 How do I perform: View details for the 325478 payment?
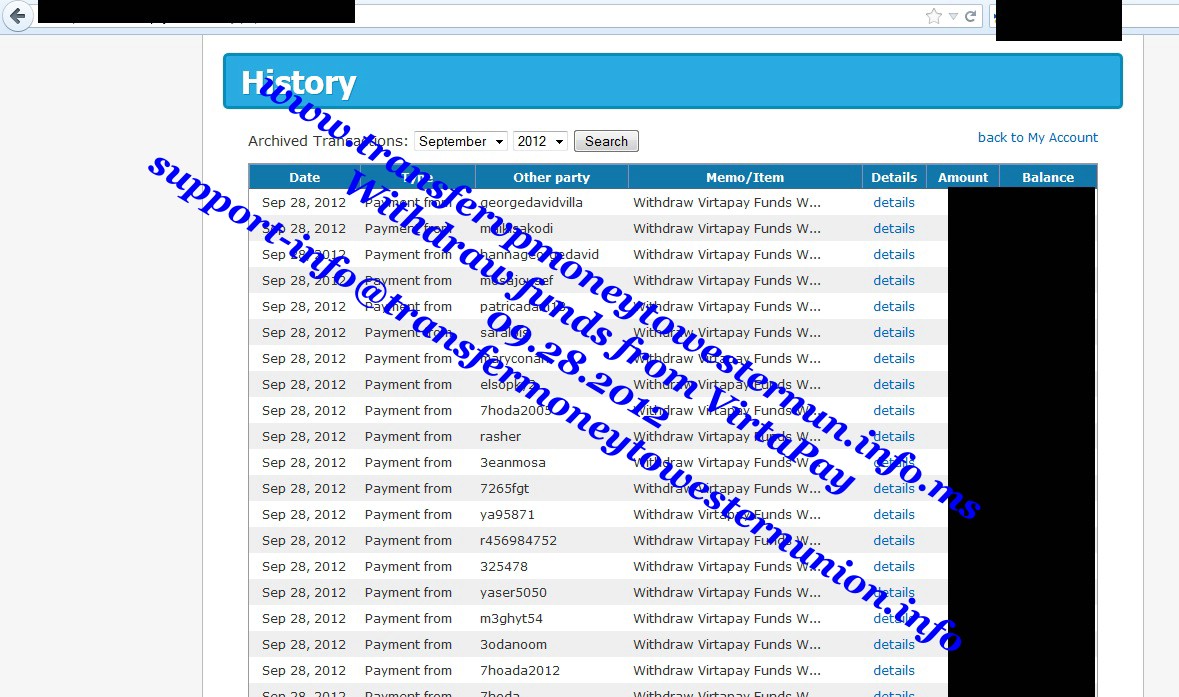point(893,566)
